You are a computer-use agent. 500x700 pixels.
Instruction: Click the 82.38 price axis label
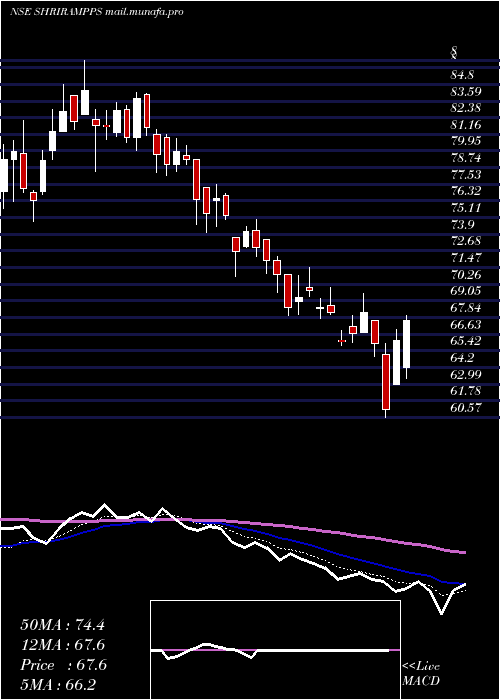click(466, 108)
